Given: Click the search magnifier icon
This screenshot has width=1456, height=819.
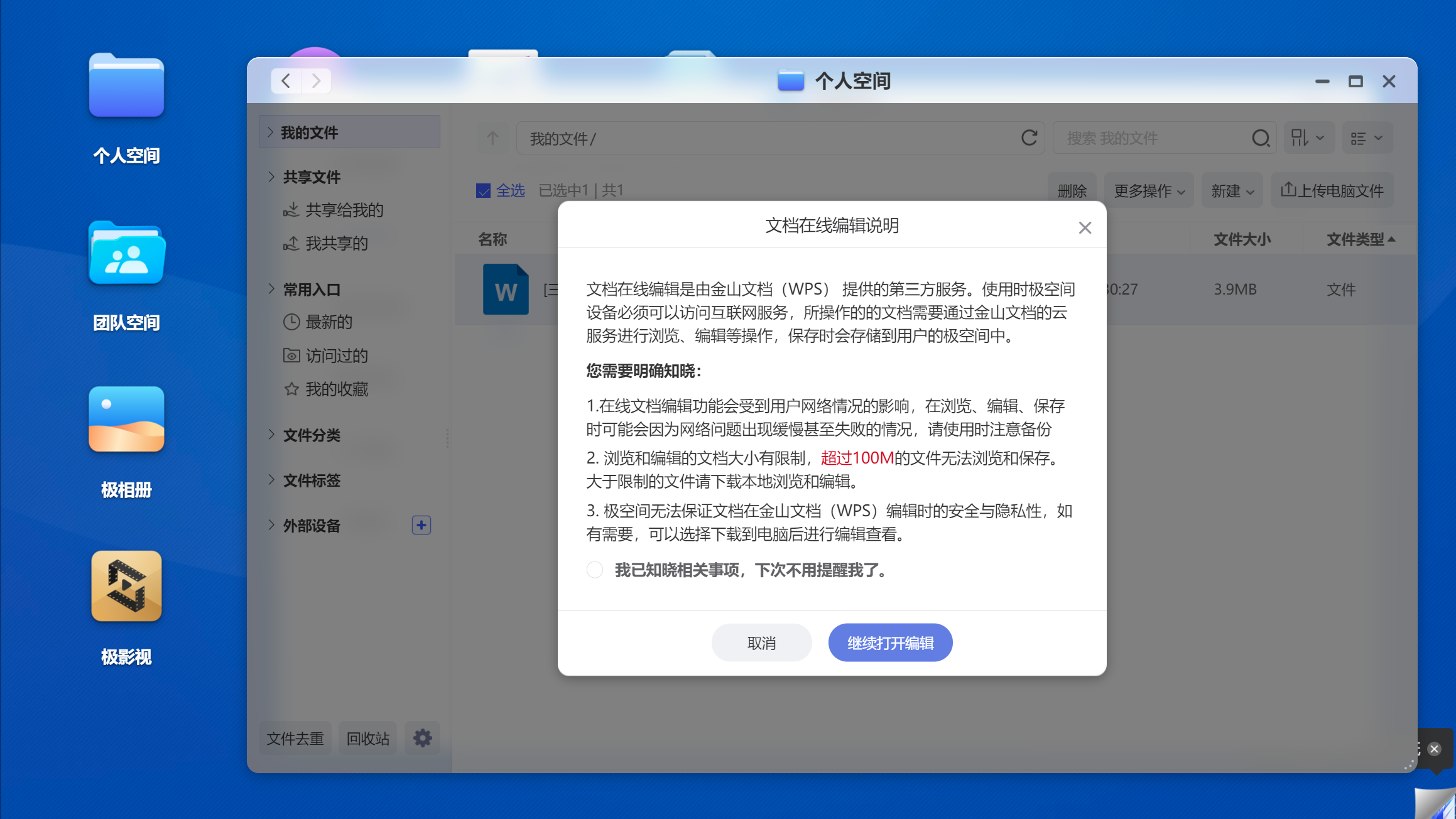Looking at the screenshot, I should (x=1260, y=138).
